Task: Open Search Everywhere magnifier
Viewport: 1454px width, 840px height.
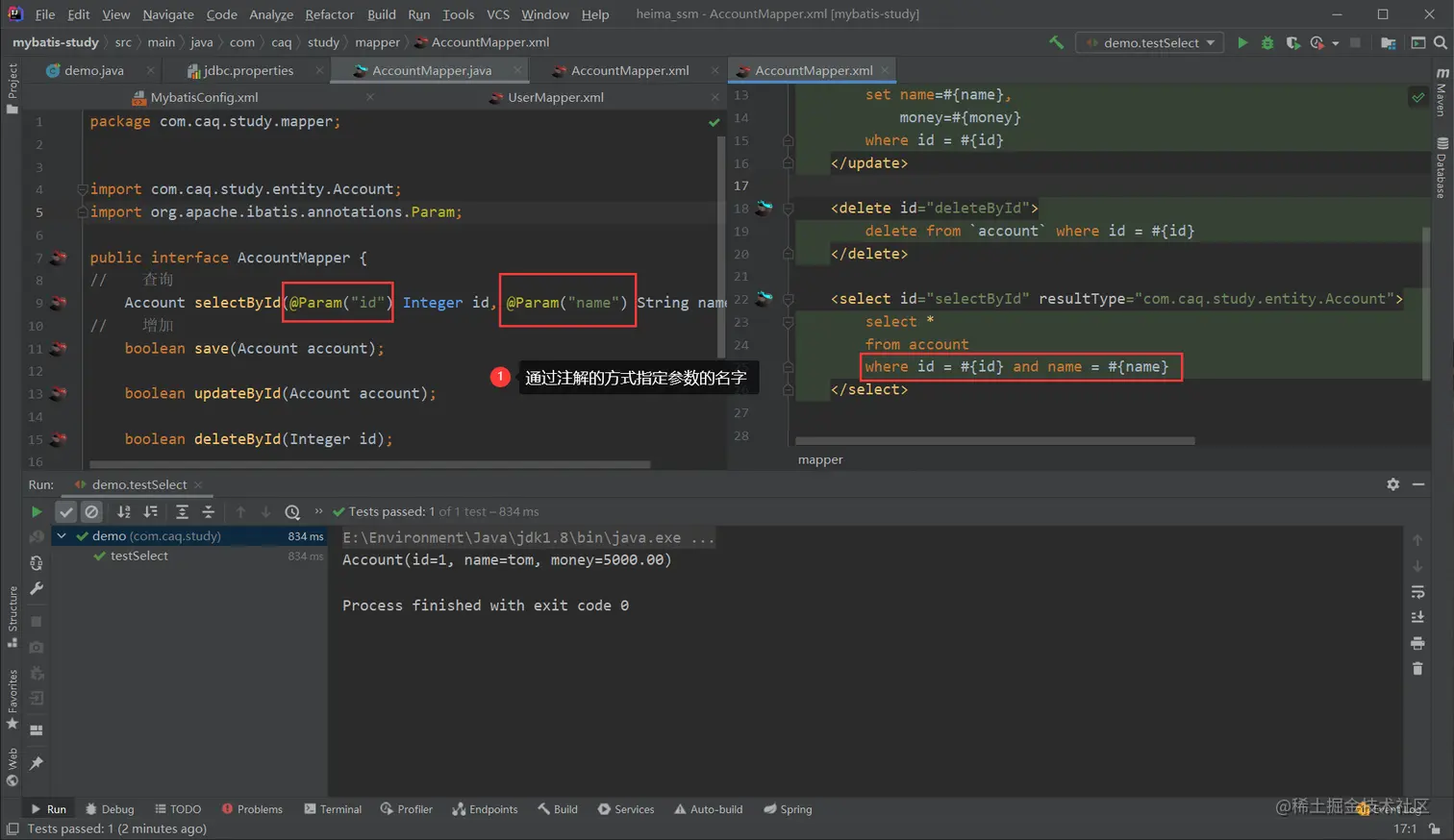Action: [x=1440, y=42]
